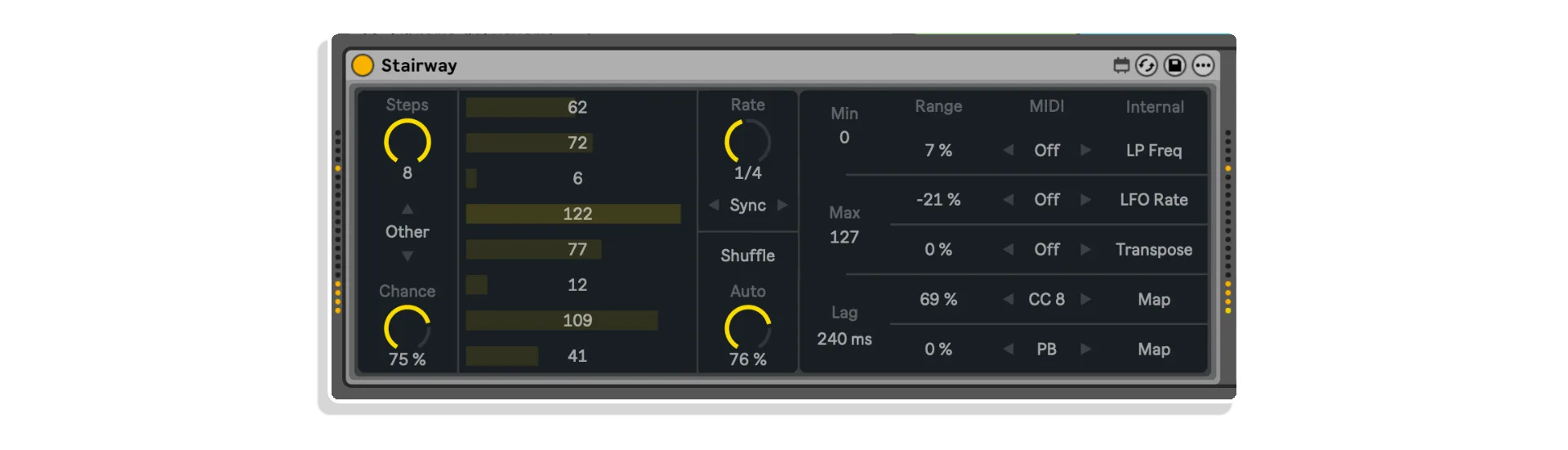Viewport: 1568px width, 450px height.
Task: Click the MIDI Off value in LFO Rate row
Action: click(1047, 200)
